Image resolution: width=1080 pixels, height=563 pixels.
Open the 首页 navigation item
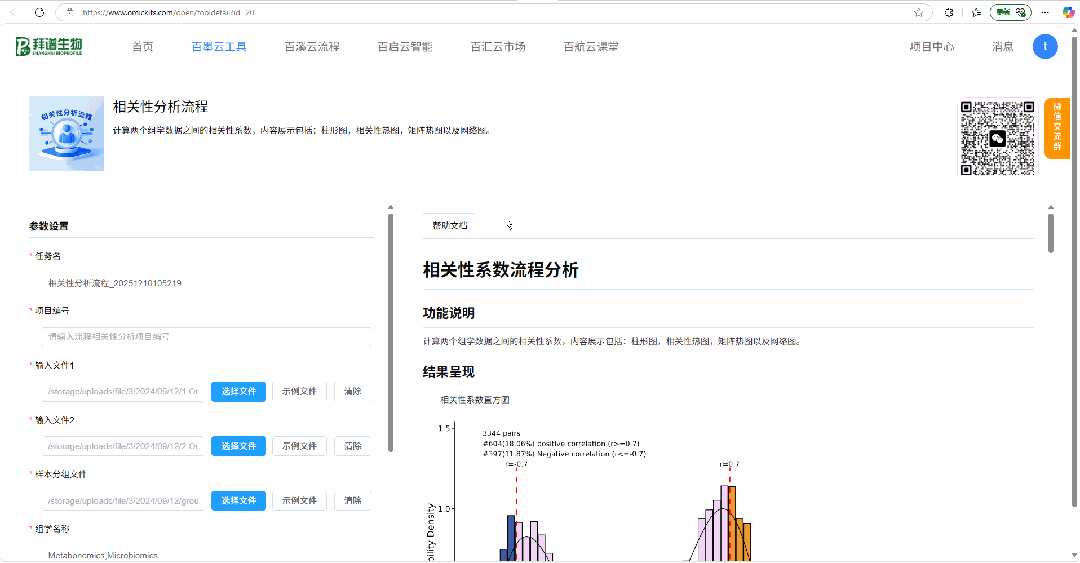tap(143, 46)
